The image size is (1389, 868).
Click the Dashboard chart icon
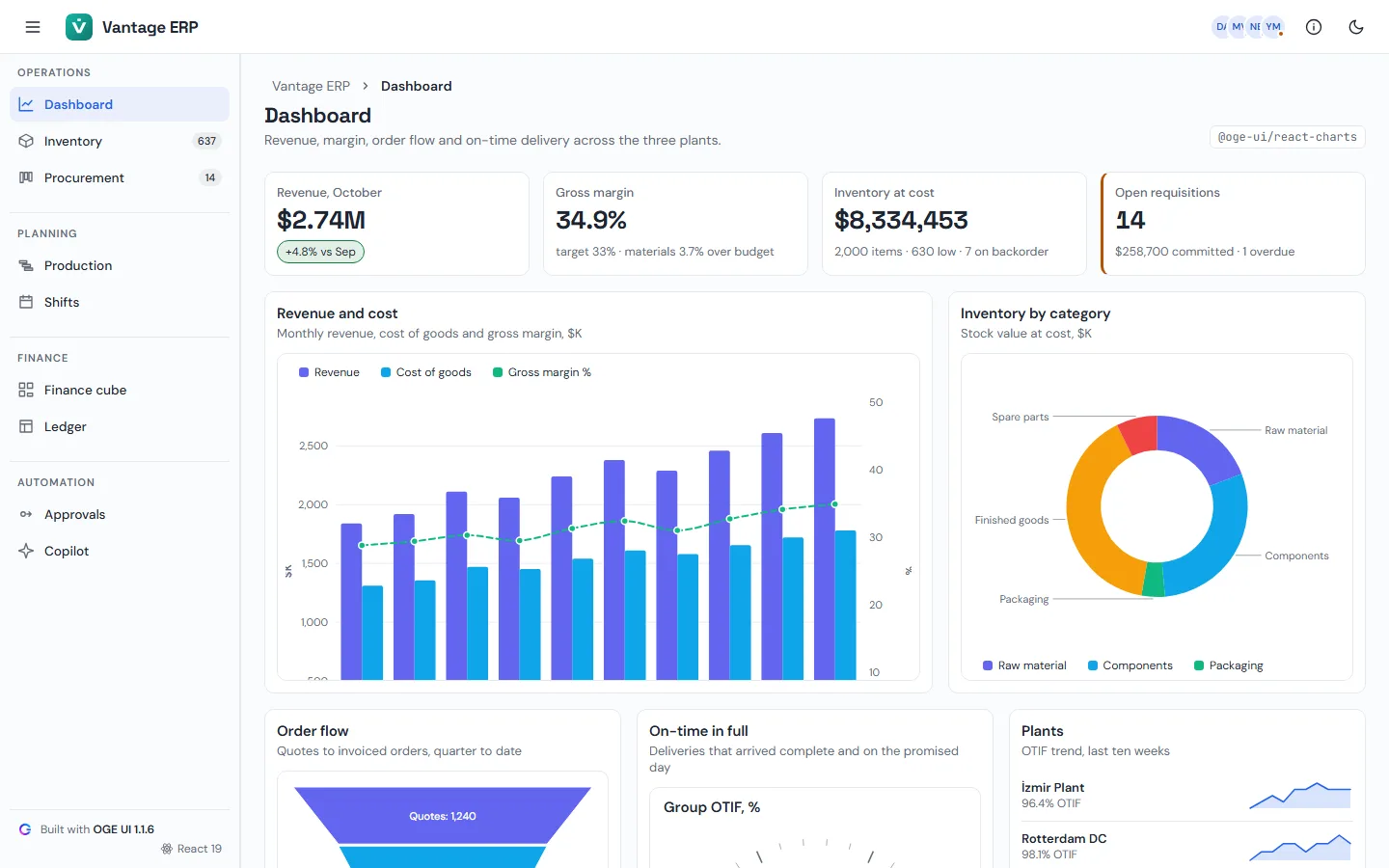pyautogui.click(x=26, y=104)
